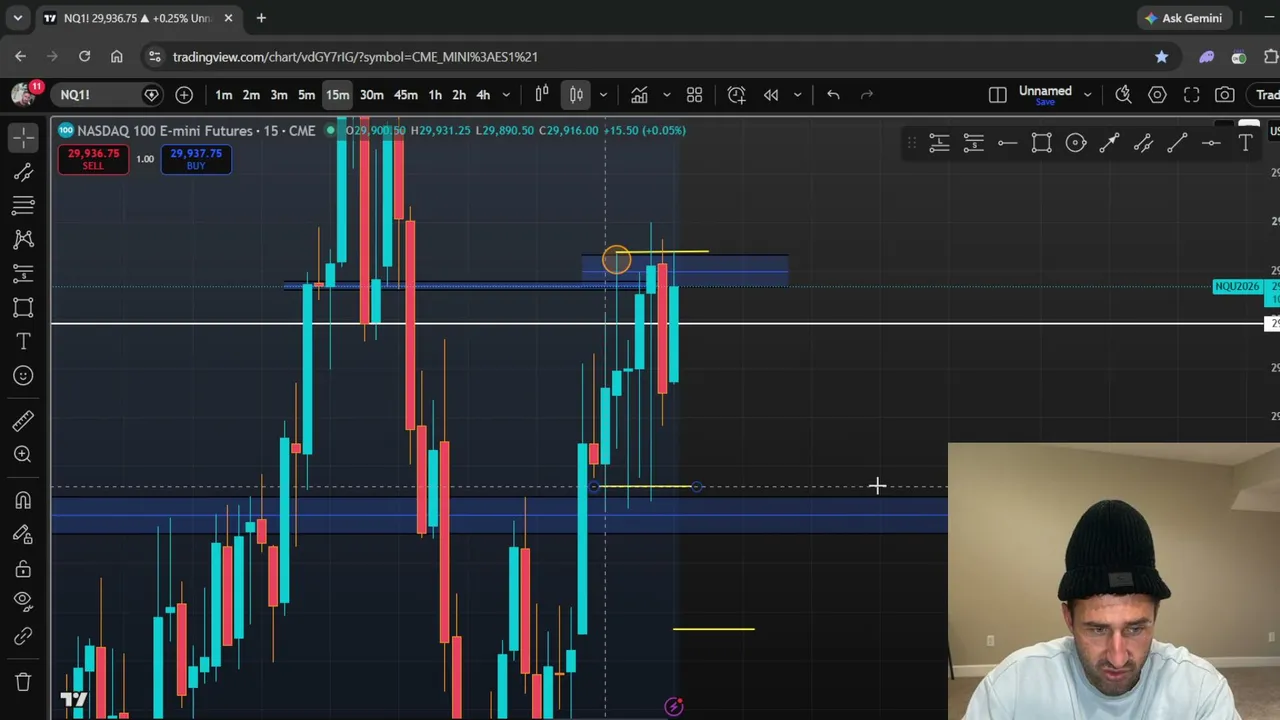
Task: Bookmark page with the star icon
Action: coord(1162,57)
